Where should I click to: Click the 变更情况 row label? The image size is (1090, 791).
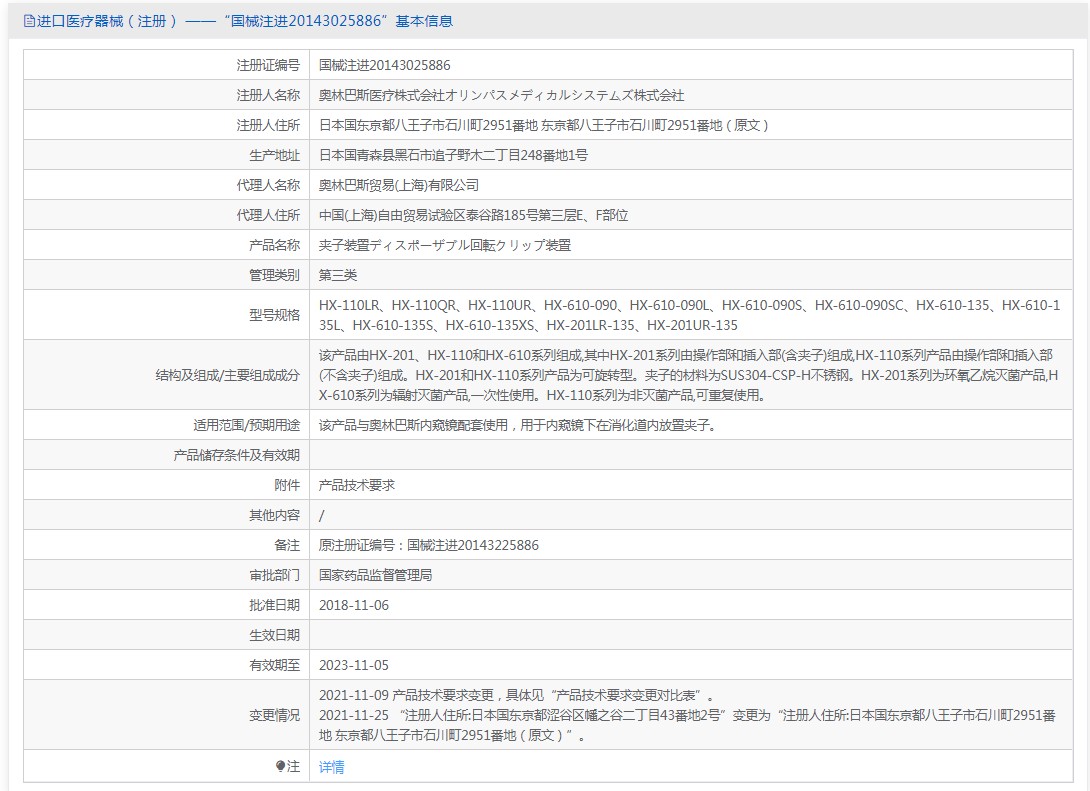(x=274, y=715)
